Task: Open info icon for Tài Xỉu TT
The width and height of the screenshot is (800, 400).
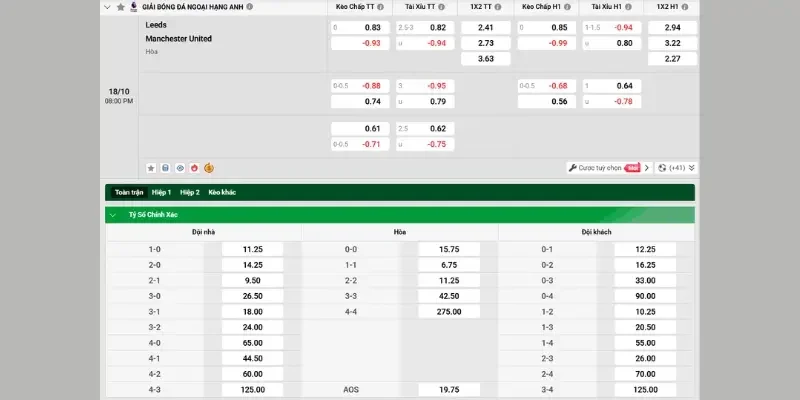Action: pos(441,7)
